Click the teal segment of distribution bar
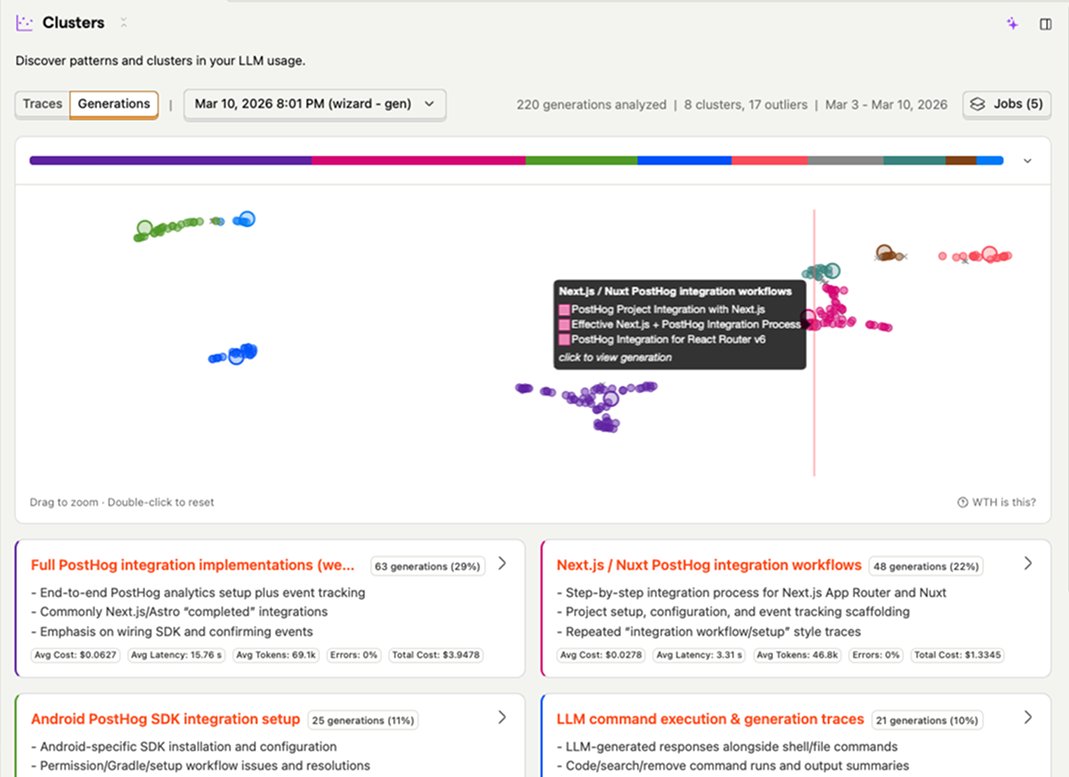 tap(914, 161)
